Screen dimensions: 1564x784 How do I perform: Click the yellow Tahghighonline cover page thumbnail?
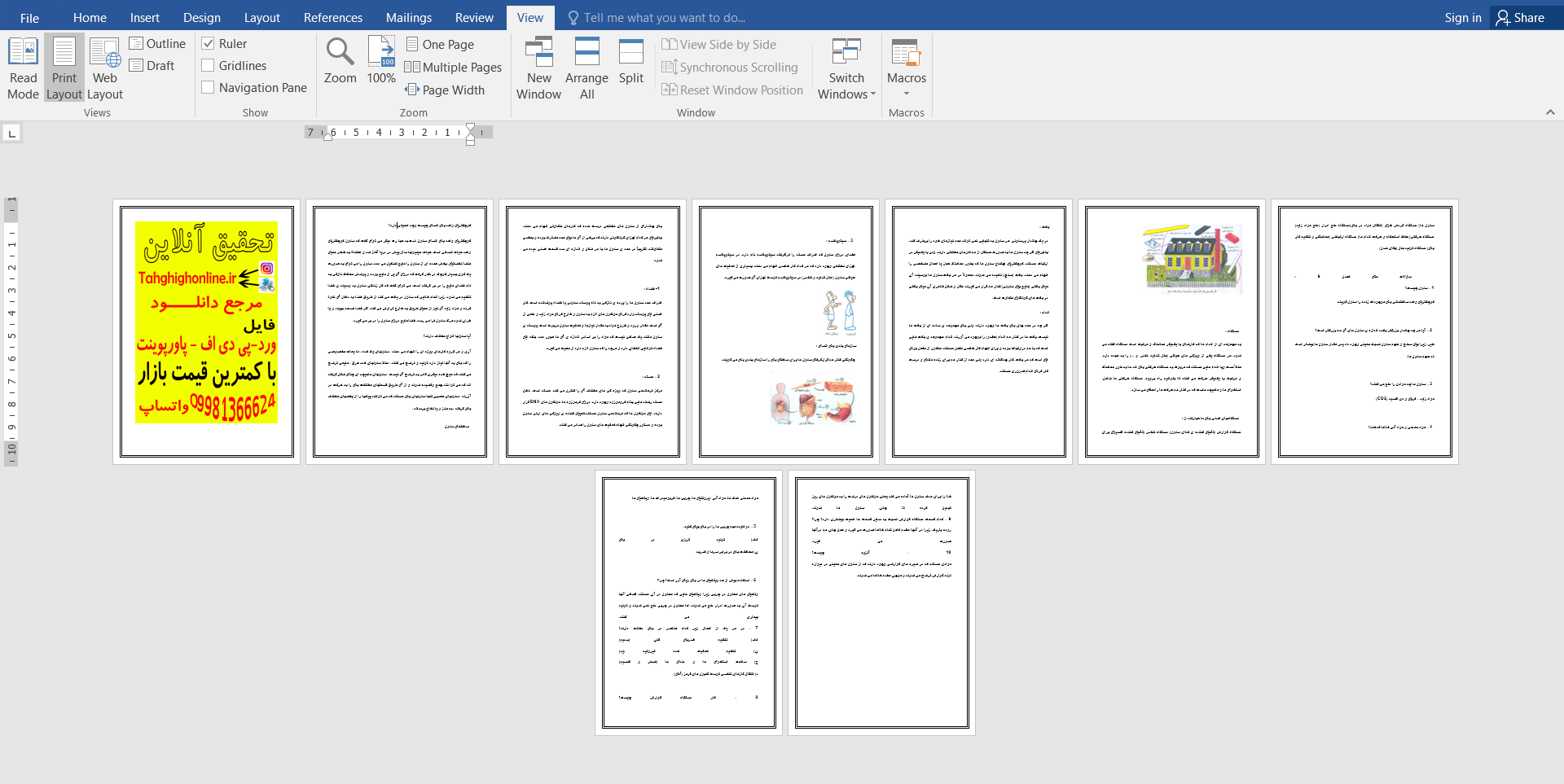[x=207, y=331]
